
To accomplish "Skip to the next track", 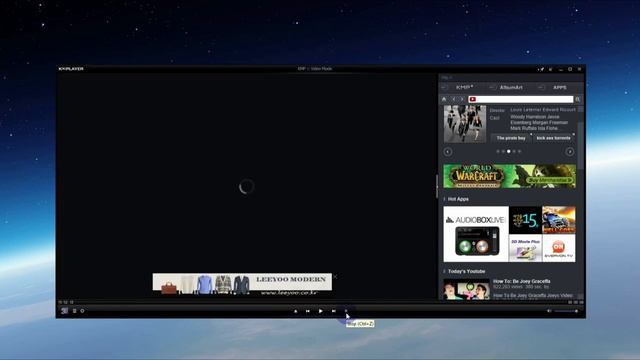I will pos(333,311).
